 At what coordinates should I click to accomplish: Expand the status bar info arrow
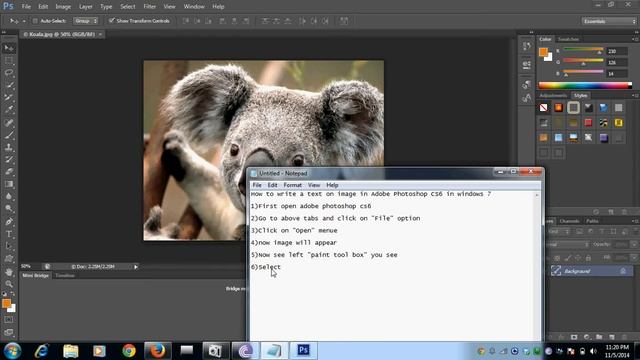(x=136, y=267)
